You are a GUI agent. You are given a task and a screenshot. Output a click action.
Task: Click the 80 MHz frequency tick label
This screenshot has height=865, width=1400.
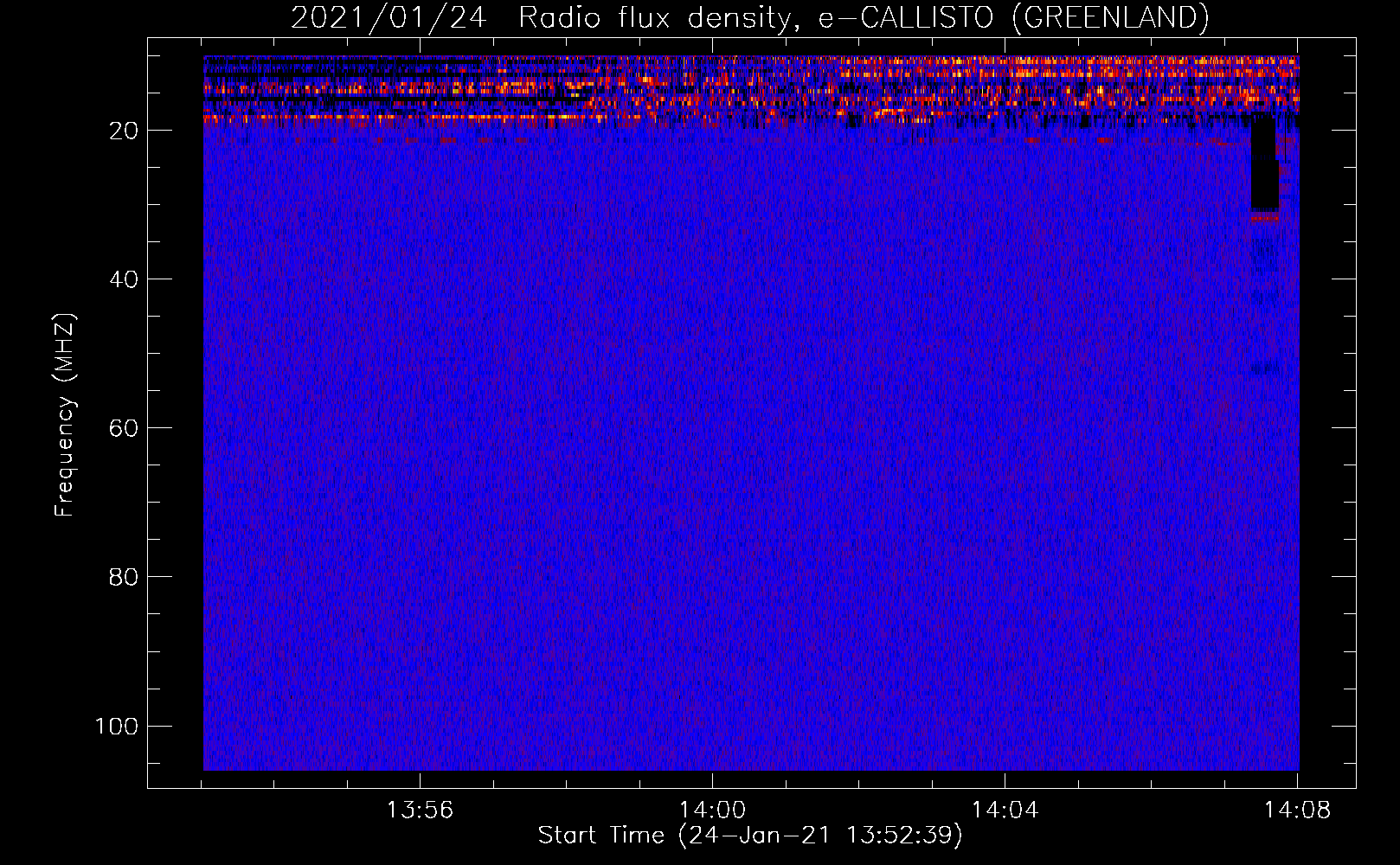[124, 577]
